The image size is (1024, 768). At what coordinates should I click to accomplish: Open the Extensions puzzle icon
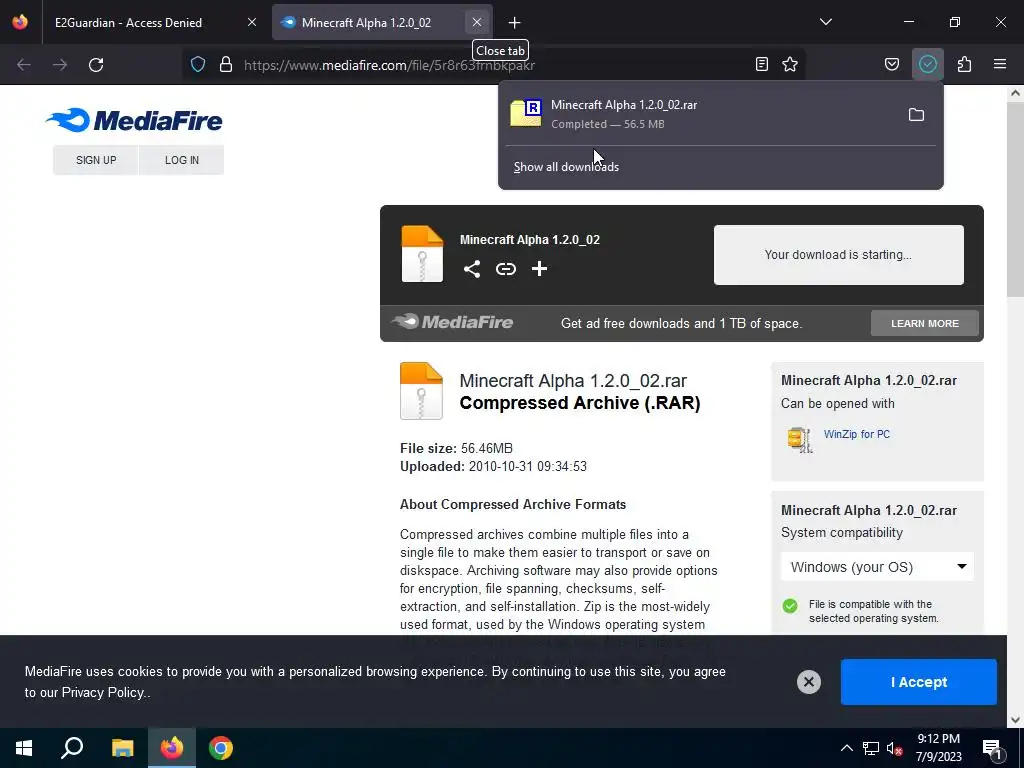pyautogui.click(x=964, y=64)
